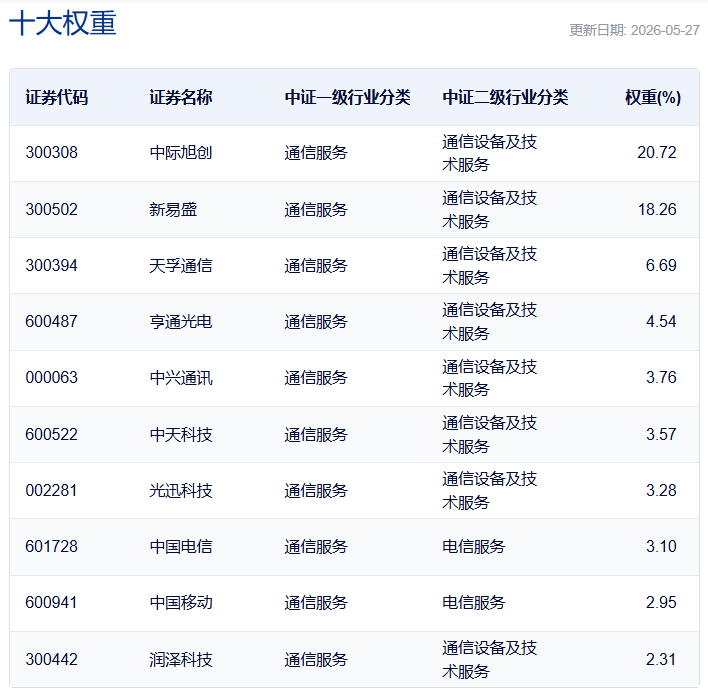The width and height of the screenshot is (708, 695).
Task: Select stock name 天孚通信
Action: [x=181, y=266]
